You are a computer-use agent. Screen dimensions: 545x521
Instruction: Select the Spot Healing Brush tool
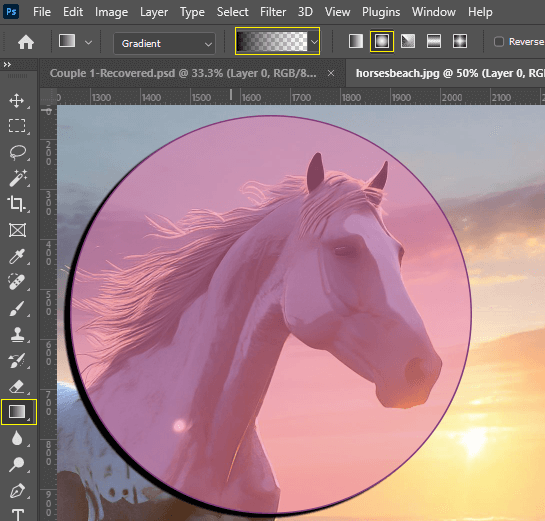pos(17,282)
